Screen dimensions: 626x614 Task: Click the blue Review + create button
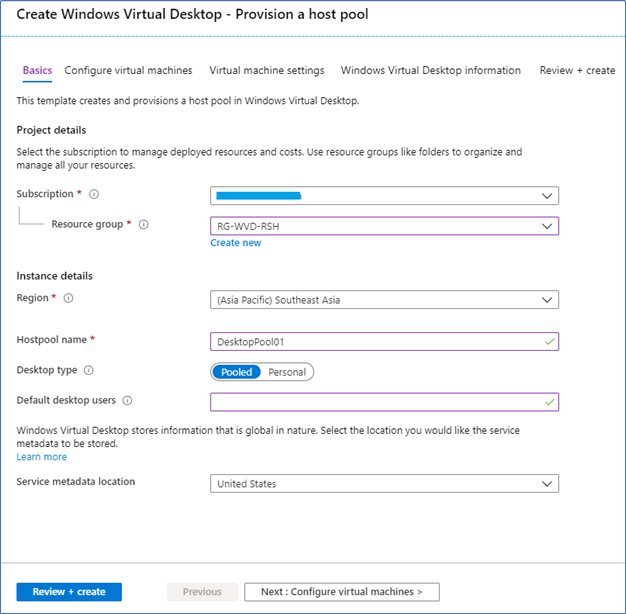[x=69, y=592]
